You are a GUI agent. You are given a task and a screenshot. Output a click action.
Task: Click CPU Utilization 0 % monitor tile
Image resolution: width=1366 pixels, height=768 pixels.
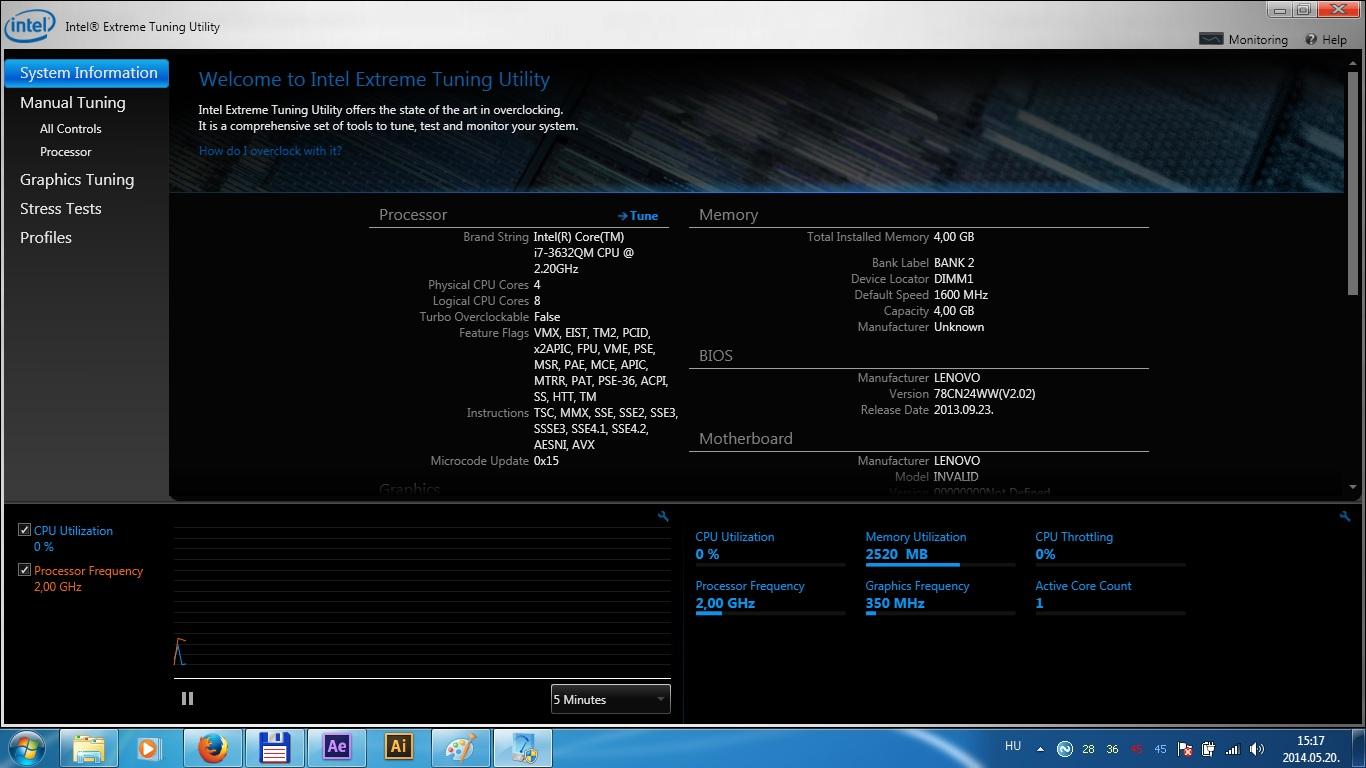[x=770, y=546]
